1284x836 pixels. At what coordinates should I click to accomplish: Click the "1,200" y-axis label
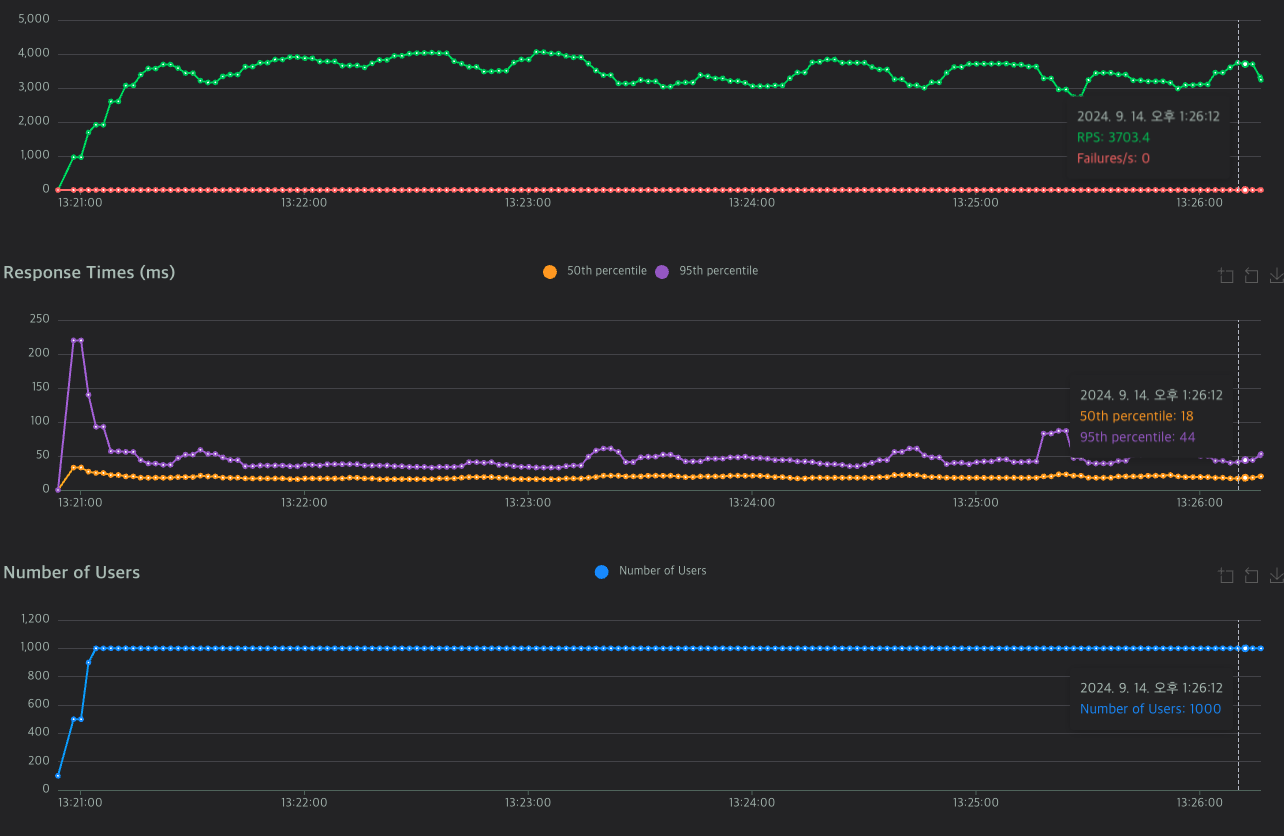point(35,619)
